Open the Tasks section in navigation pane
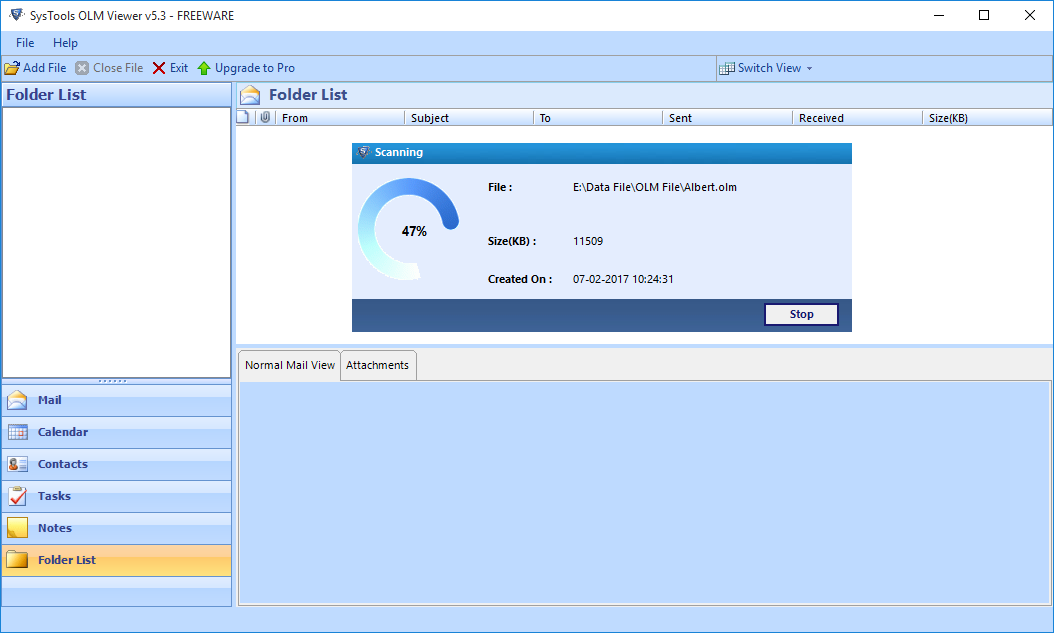1054x633 pixels. (x=117, y=496)
